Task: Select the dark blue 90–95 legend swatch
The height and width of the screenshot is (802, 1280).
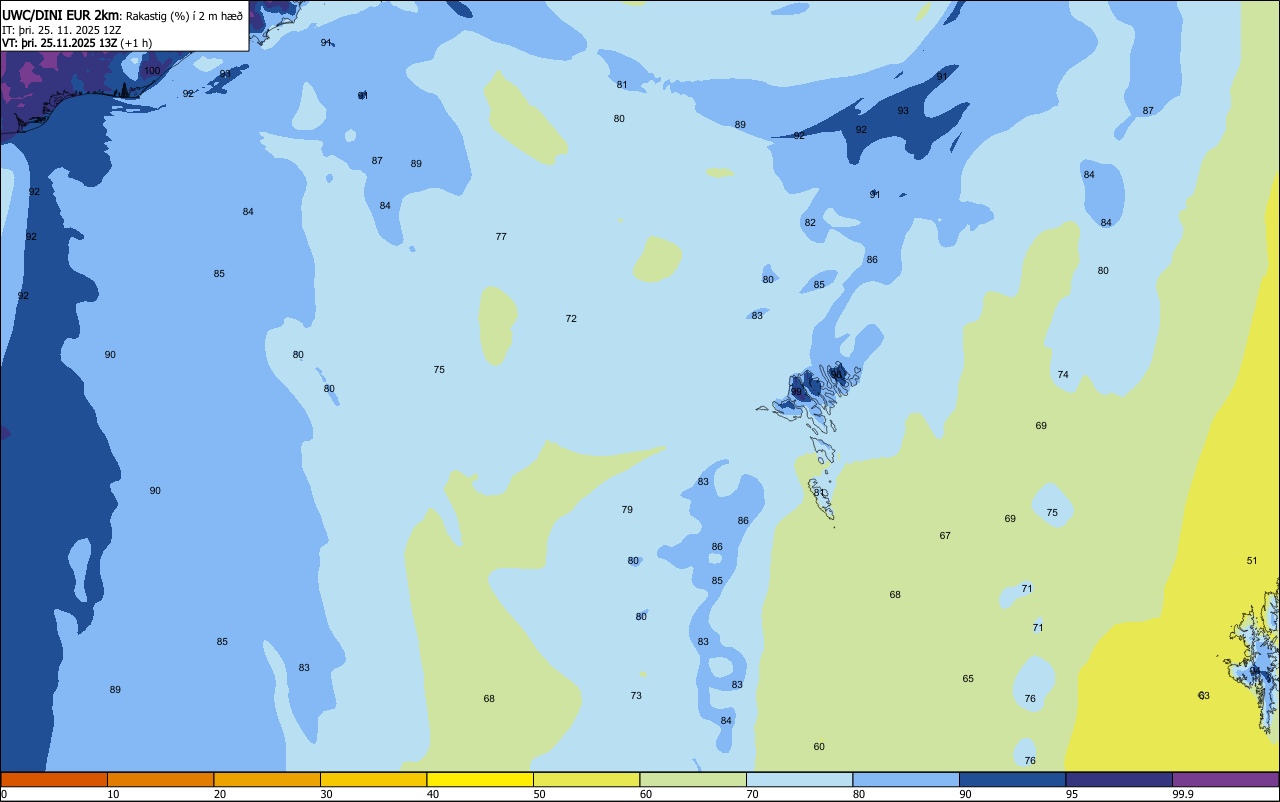Action: click(1012, 779)
